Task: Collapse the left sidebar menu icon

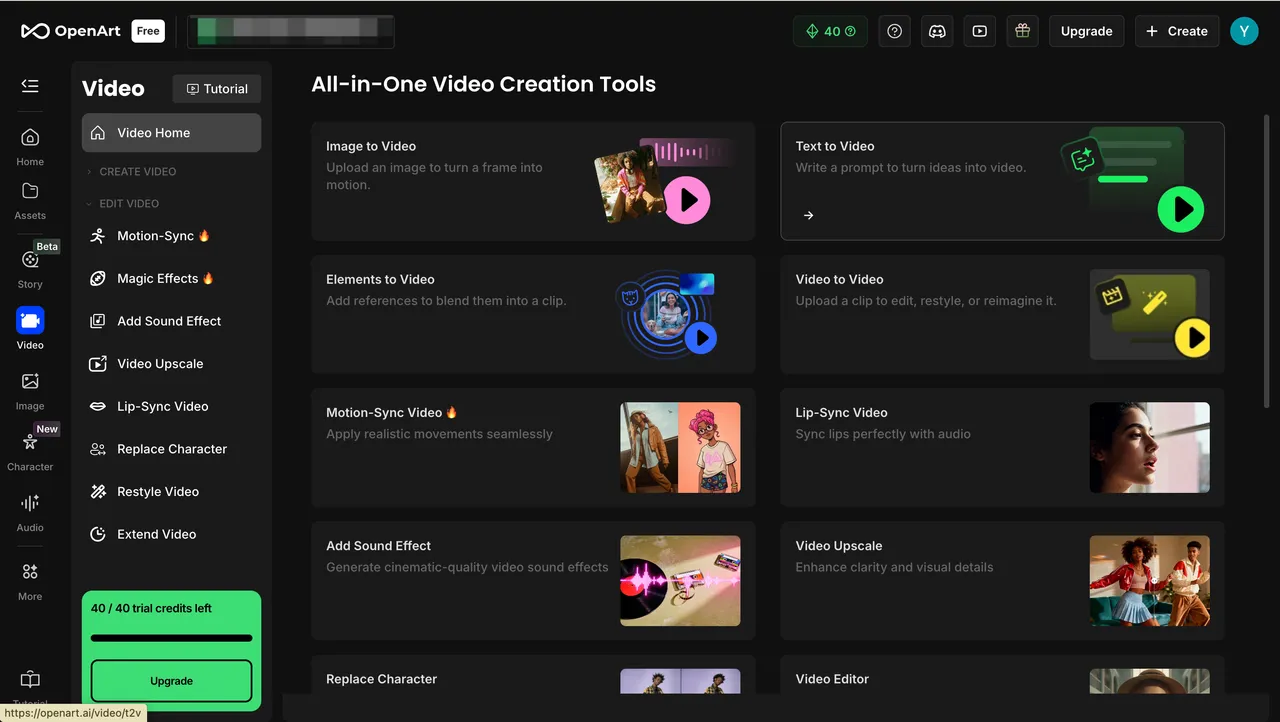Action: pyautogui.click(x=30, y=86)
